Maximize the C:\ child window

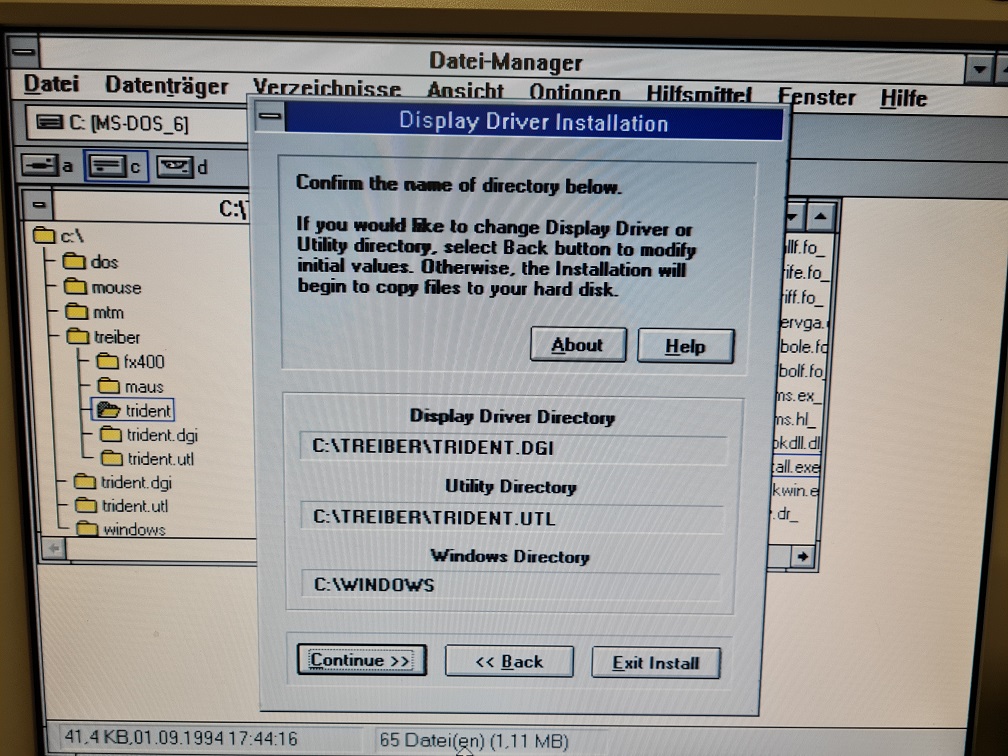point(821,217)
